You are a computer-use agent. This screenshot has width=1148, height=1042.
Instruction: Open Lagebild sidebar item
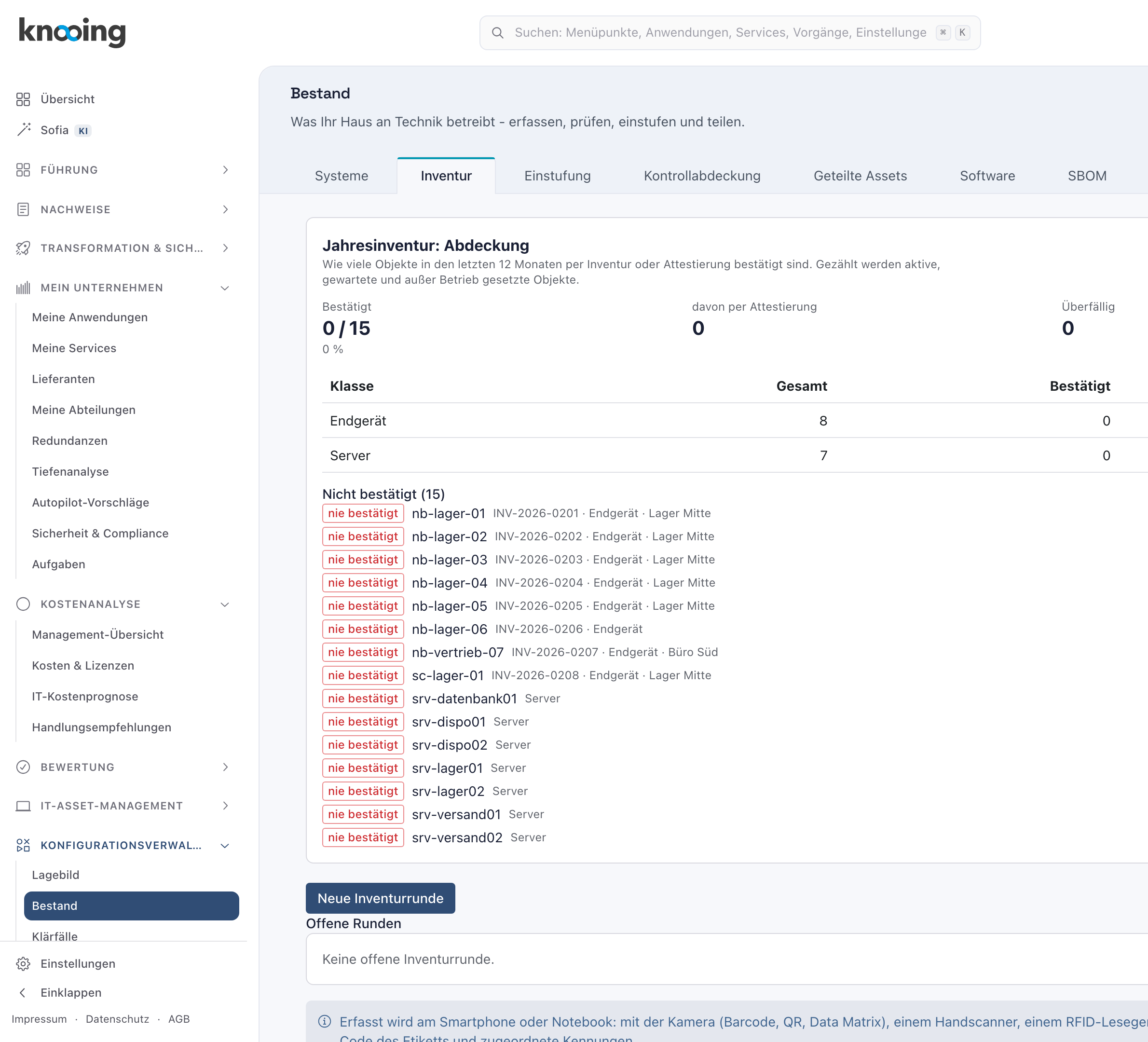point(55,875)
